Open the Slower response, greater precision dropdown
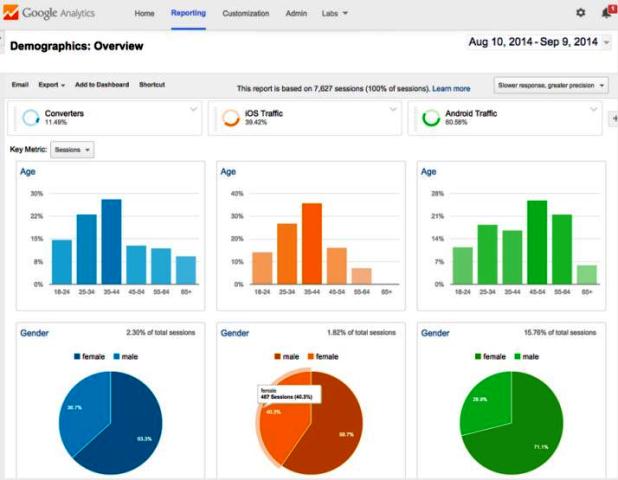Image resolution: width=618 pixels, height=480 pixels. 551,86
